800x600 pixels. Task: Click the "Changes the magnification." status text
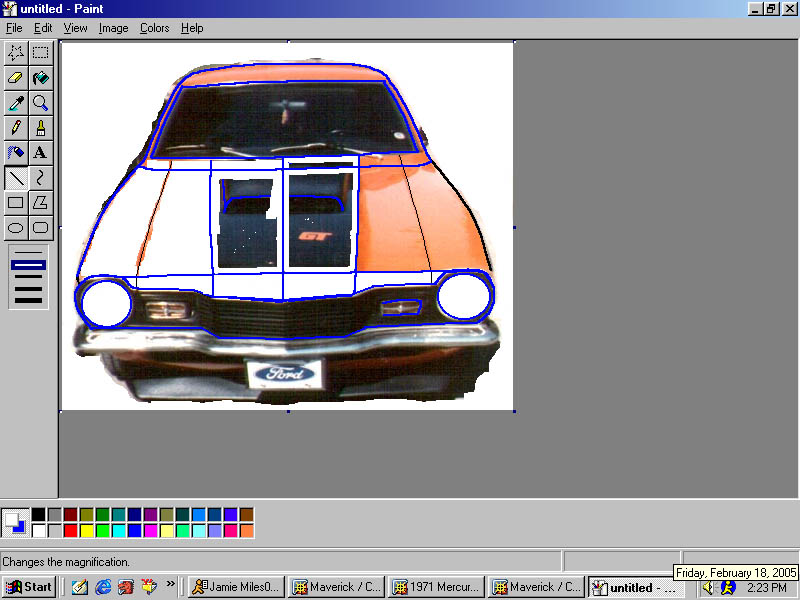[66, 562]
